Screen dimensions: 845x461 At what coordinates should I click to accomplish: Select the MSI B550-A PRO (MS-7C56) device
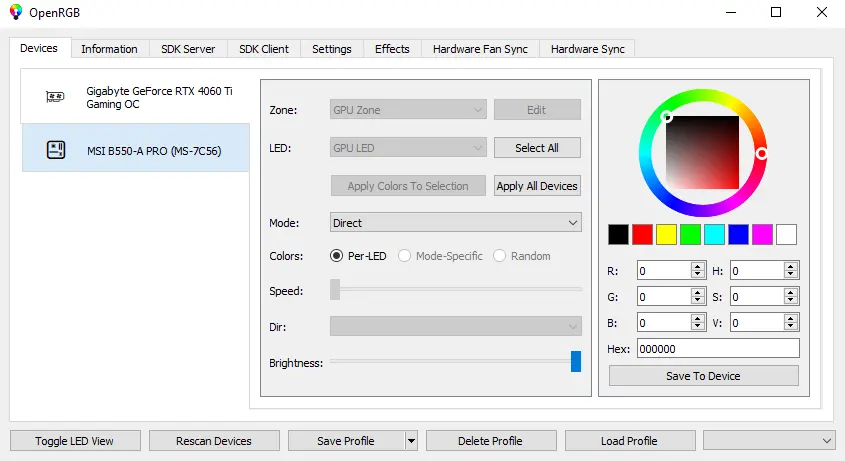pos(135,148)
